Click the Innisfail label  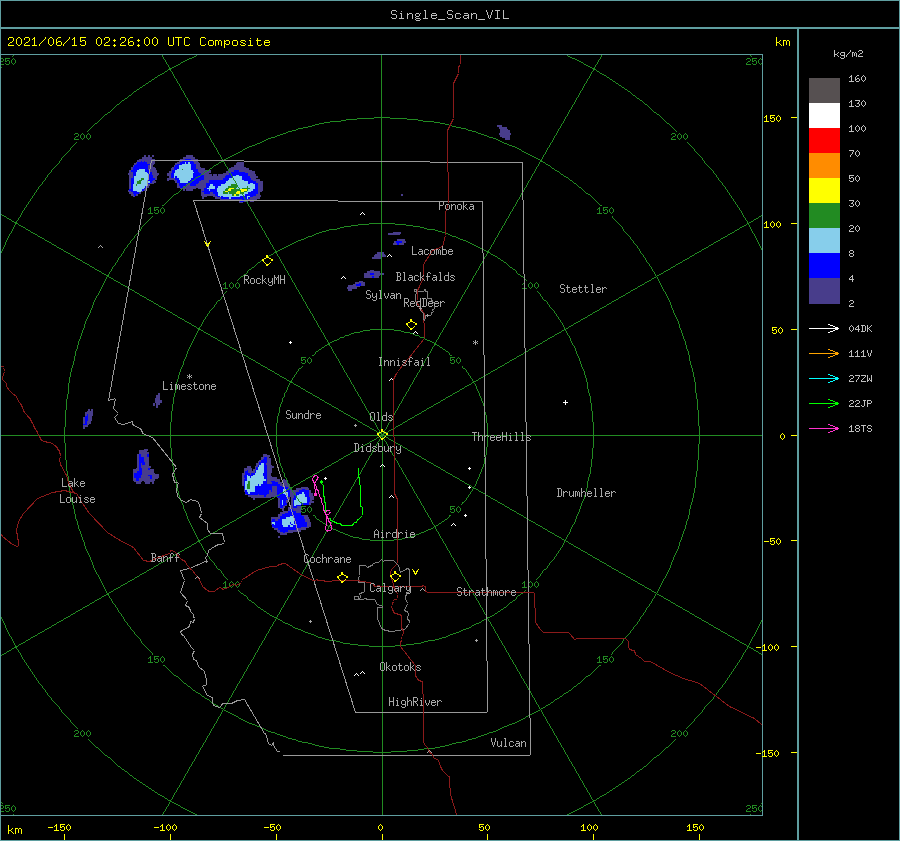pyautogui.click(x=404, y=362)
